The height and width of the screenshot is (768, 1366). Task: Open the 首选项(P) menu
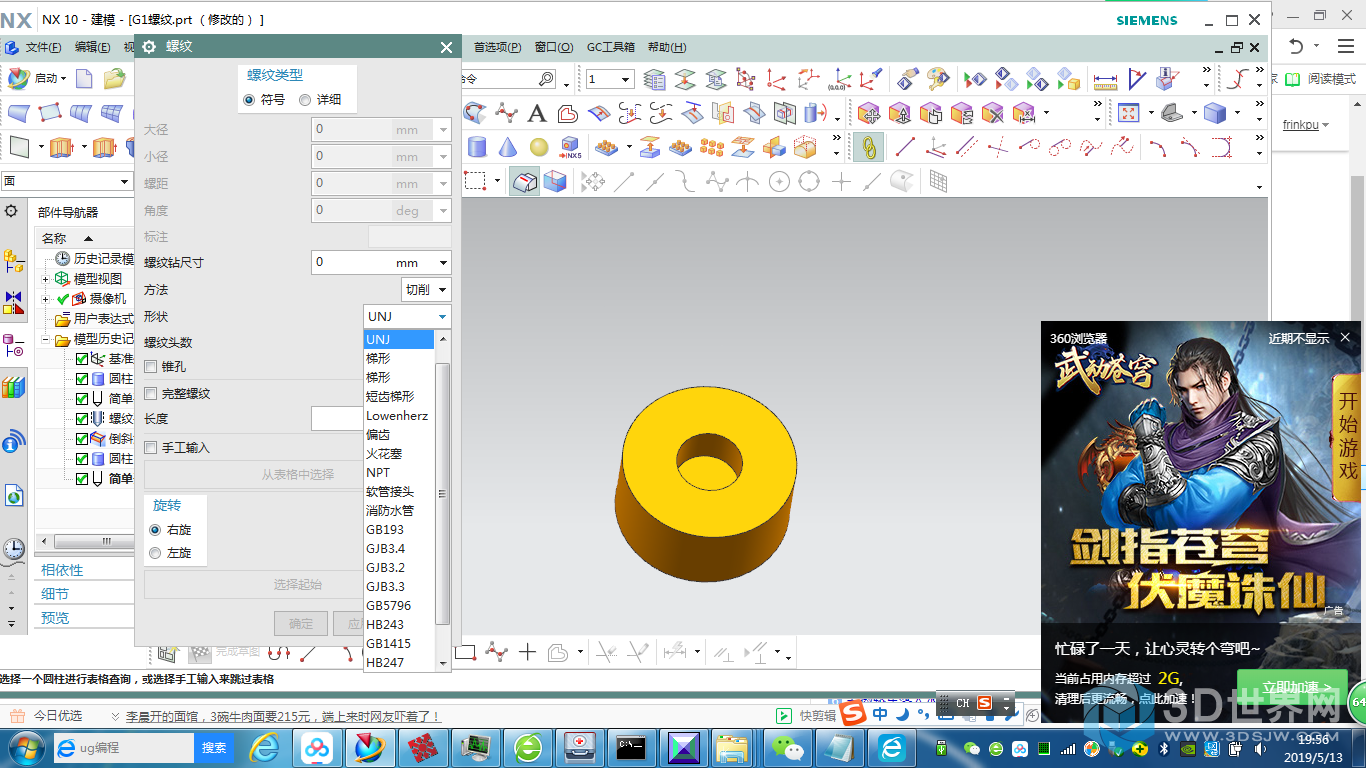497,47
